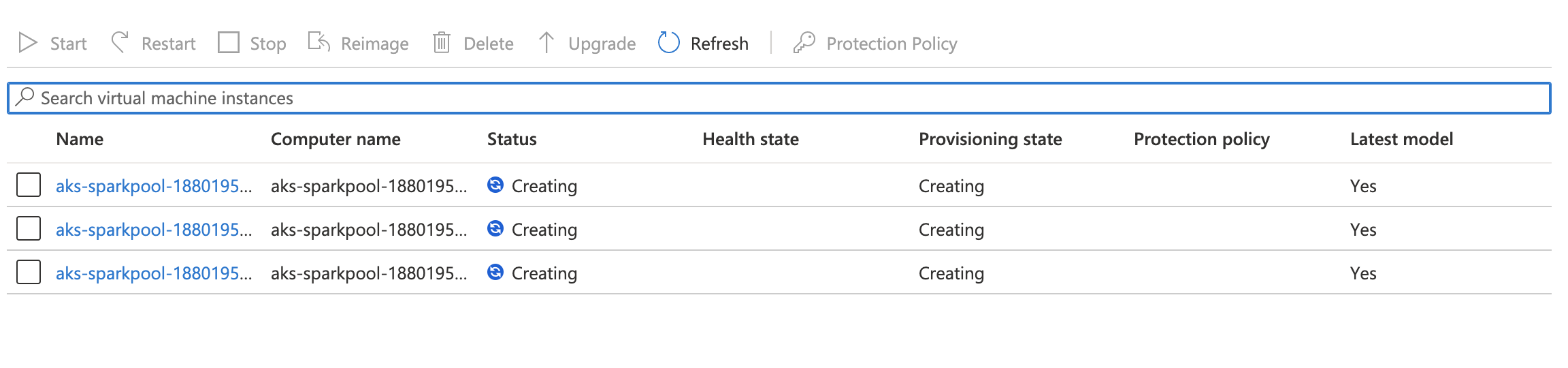Click the Upgrade arrow icon
Image resolution: width=1568 pixels, height=368 pixels.
pyautogui.click(x=546, y=42)
